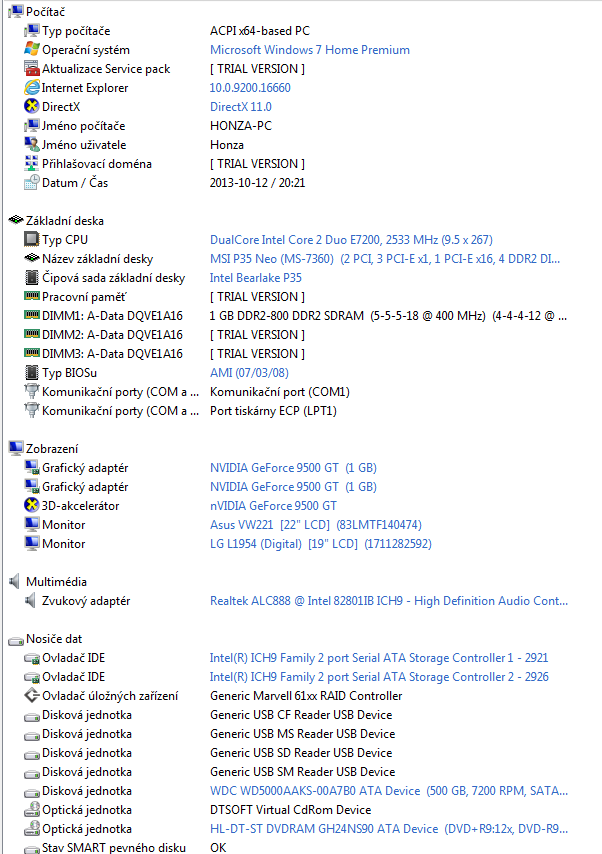Select the HONZA-PC computer name value
Image resolution: width=602 pixels, height=854 pixels.
tap(241, 126)
